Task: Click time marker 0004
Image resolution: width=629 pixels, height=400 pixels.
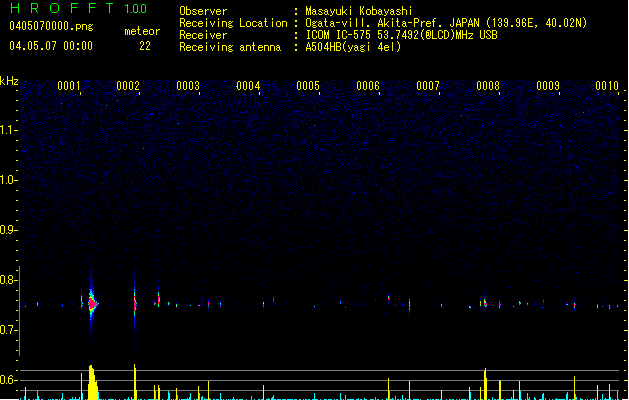Action: 248,86
